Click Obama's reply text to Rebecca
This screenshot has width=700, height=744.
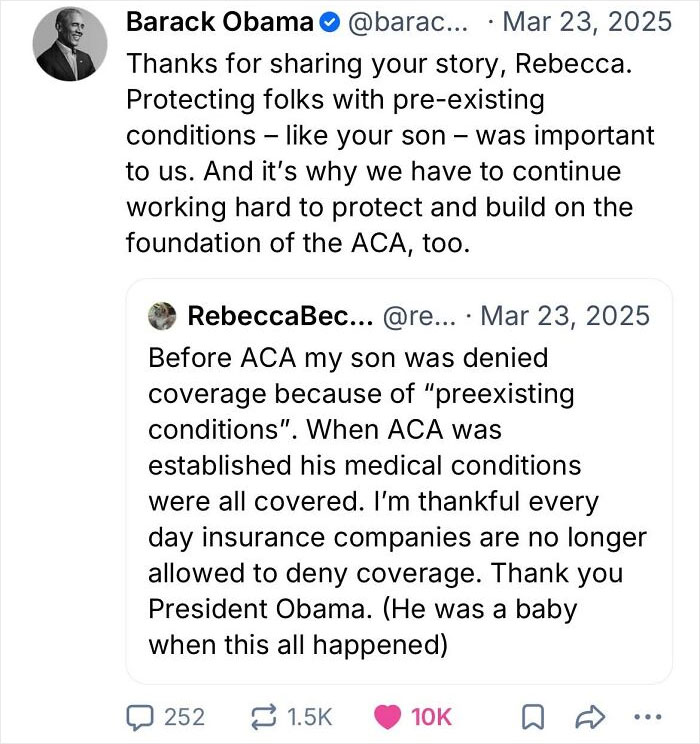[390, 153]
